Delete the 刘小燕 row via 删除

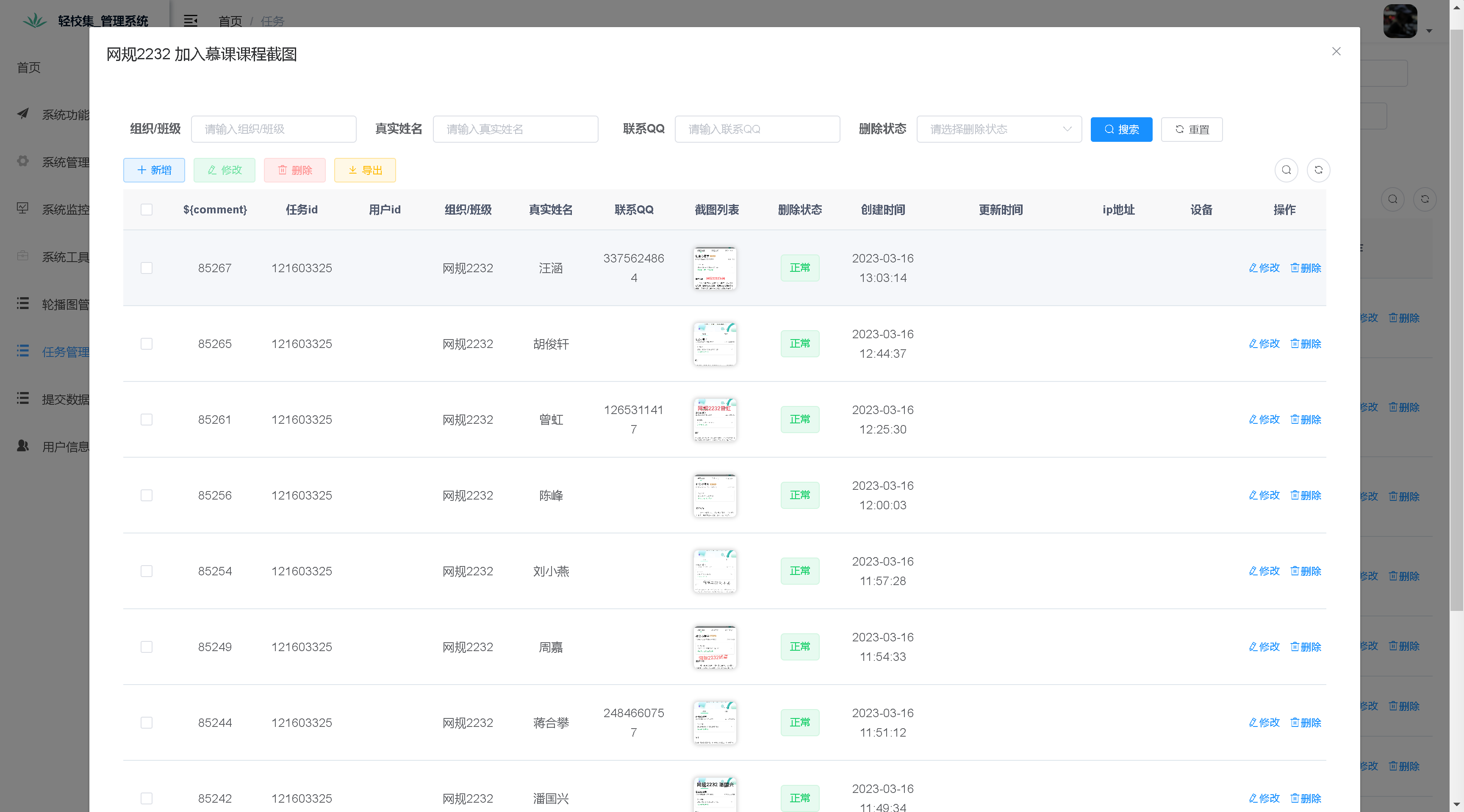coord(1306,571)
